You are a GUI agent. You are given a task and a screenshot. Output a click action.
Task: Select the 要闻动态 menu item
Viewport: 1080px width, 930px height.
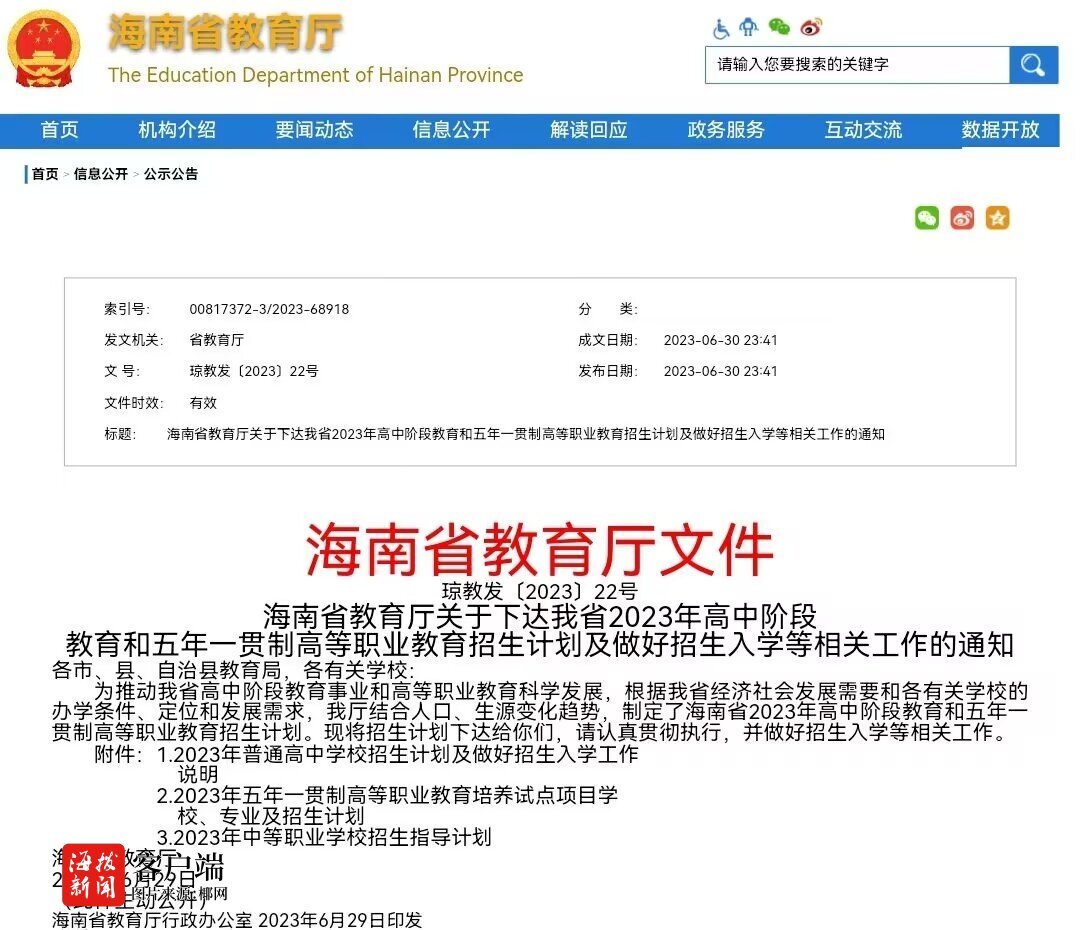click(x=314, y=130)
